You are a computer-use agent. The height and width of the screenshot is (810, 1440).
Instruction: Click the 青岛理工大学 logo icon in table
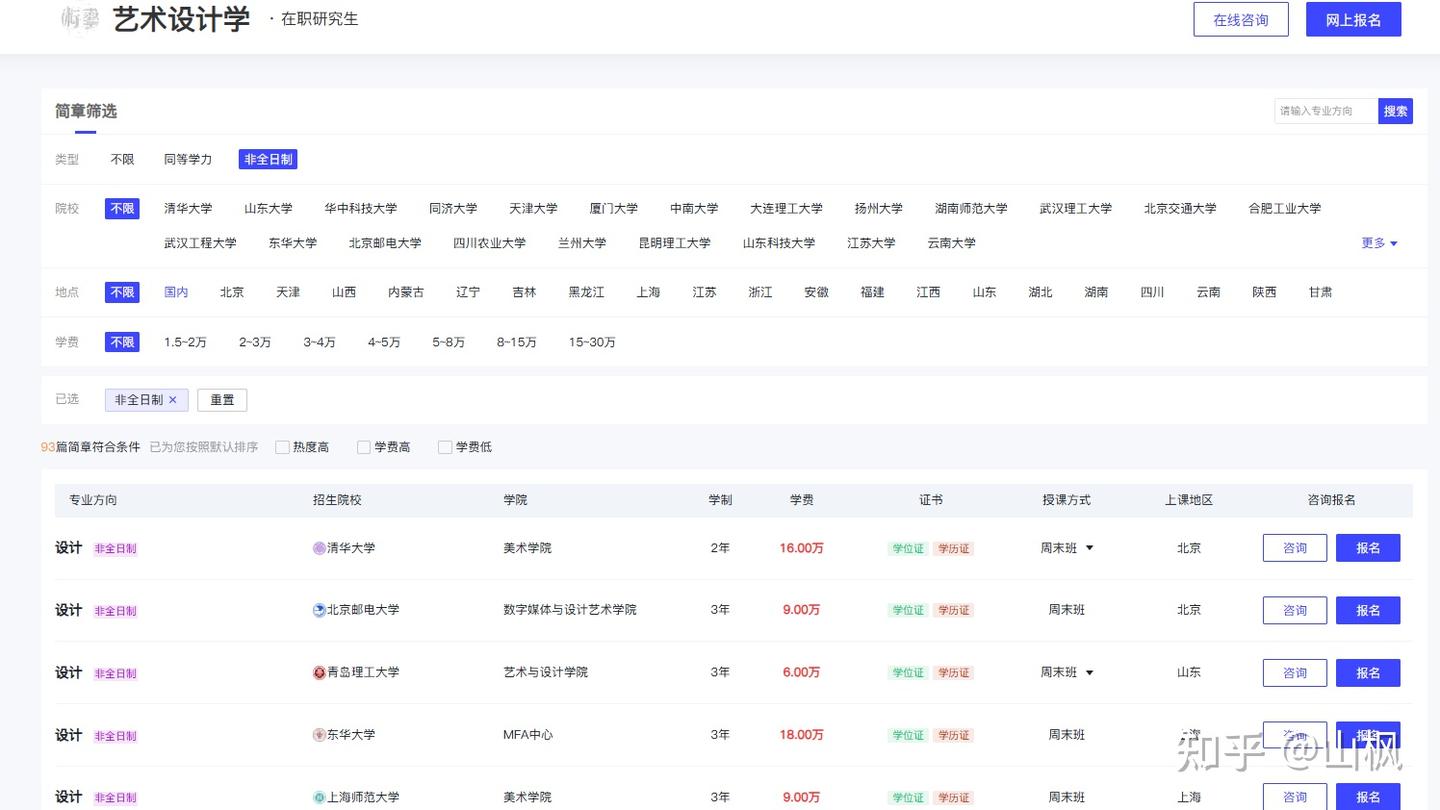pyautogui.click(x=319, y=673)
